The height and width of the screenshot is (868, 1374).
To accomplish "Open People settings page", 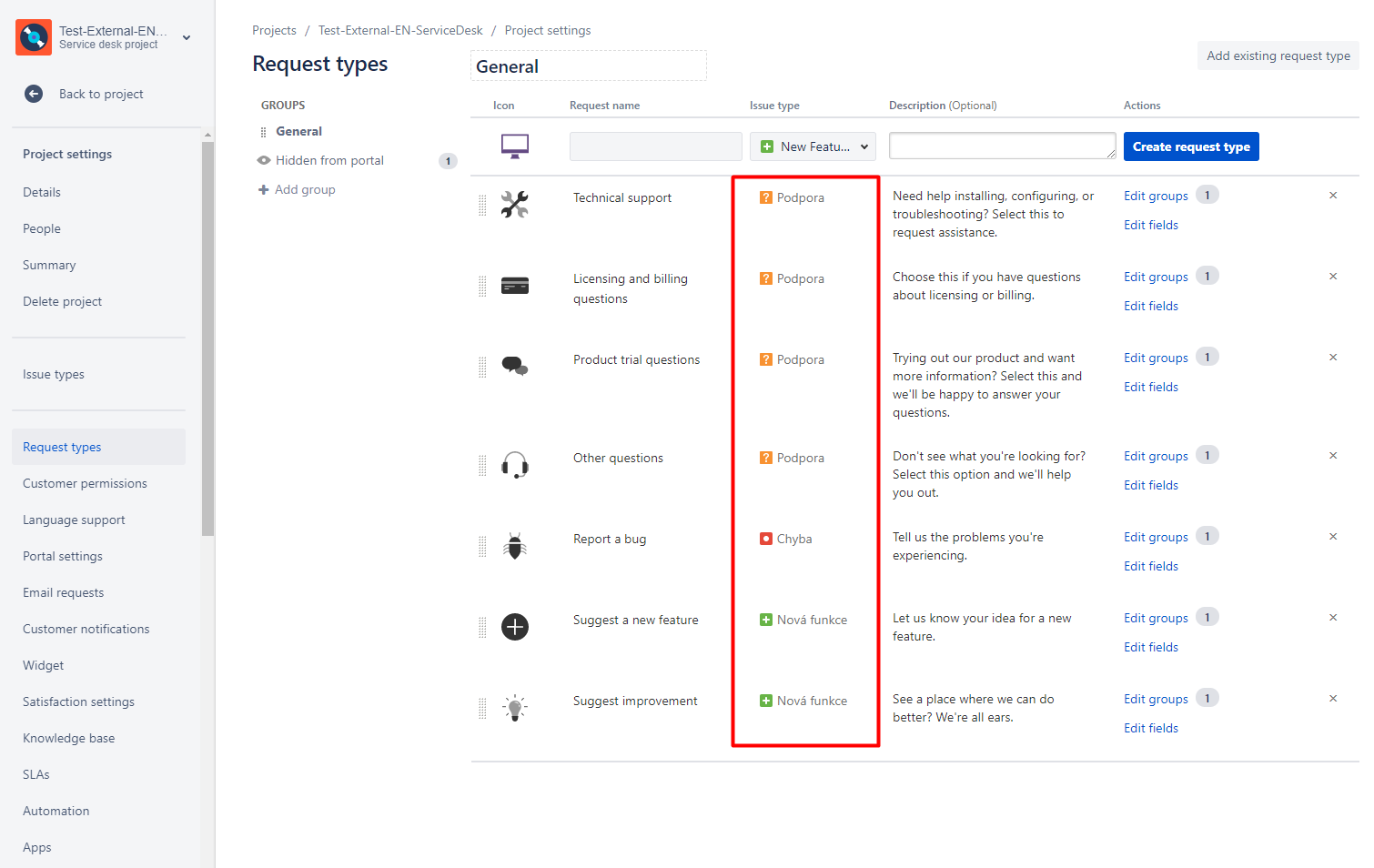I will [x=42, y=228].
